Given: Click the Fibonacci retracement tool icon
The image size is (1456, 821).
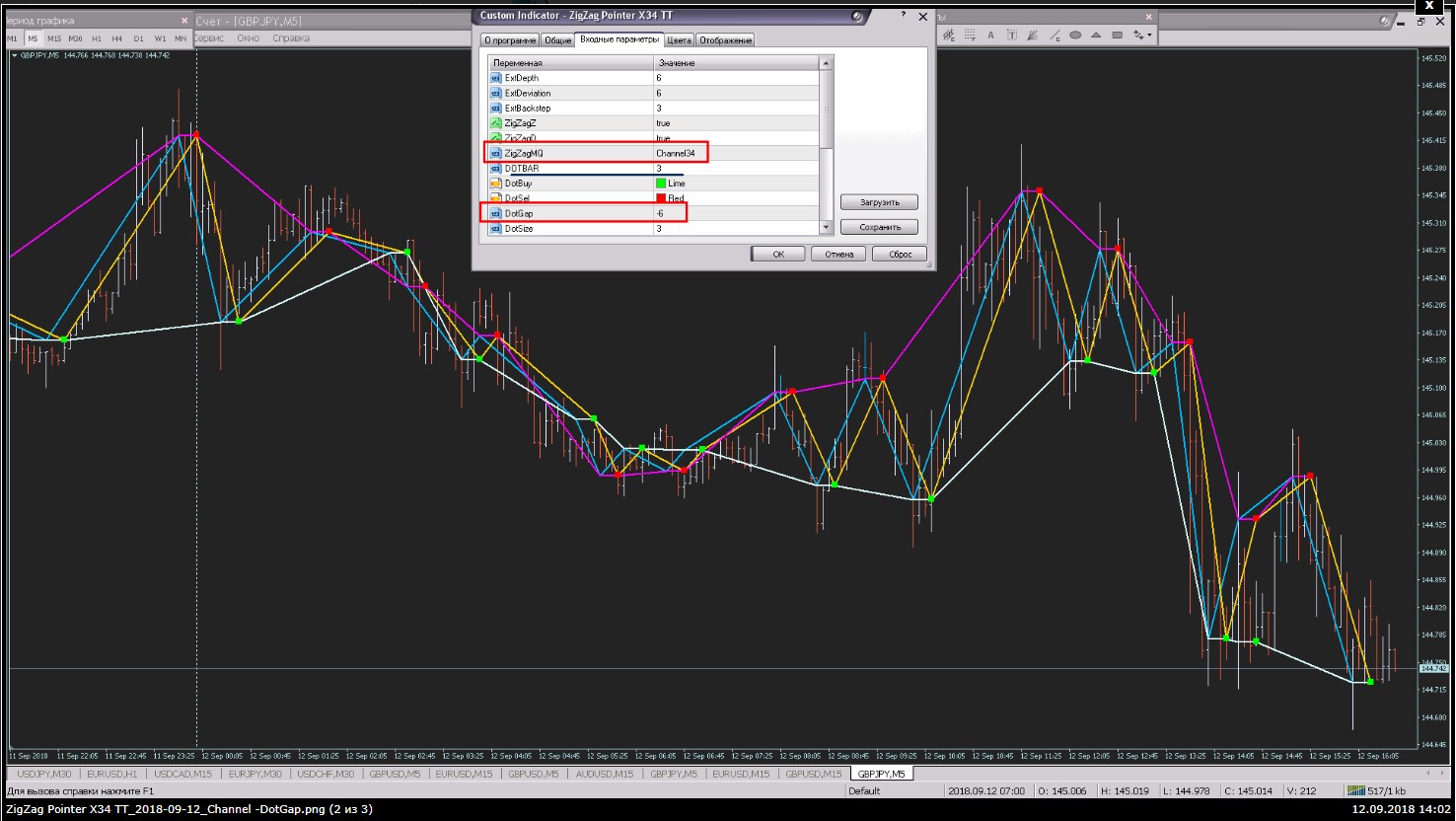Looking at the screenshot, I should point(970,36).
